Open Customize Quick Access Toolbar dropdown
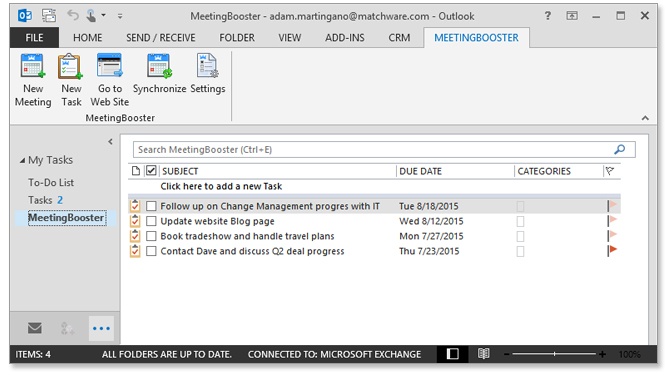This screenshot has width=666, height=376. (120, 16)
